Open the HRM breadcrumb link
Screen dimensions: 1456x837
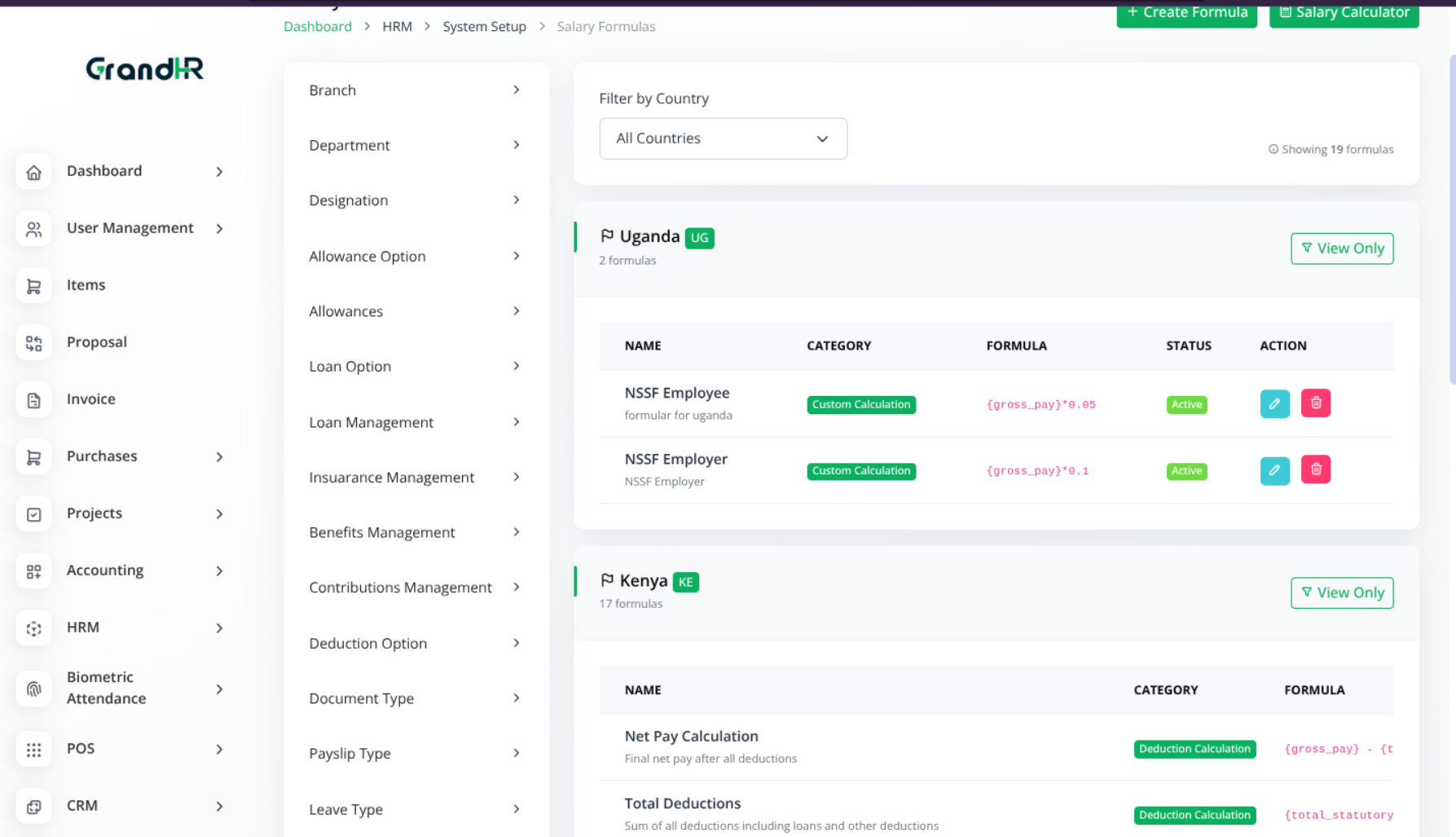397,26
